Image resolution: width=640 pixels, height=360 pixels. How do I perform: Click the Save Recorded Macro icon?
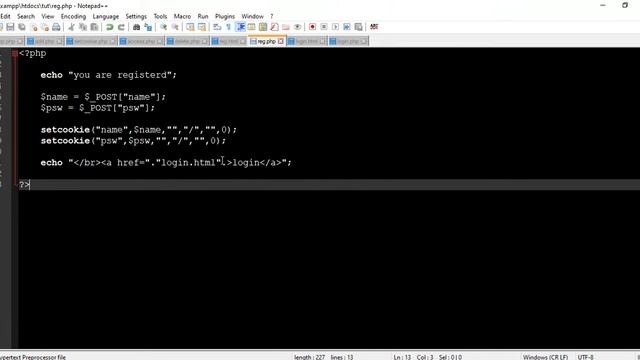point(358,27)
